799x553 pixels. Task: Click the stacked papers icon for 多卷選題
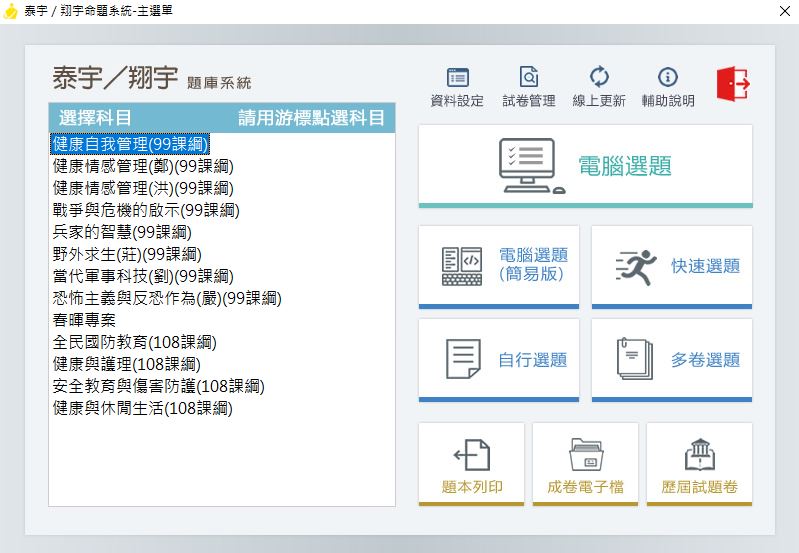(x=634, y=359)
